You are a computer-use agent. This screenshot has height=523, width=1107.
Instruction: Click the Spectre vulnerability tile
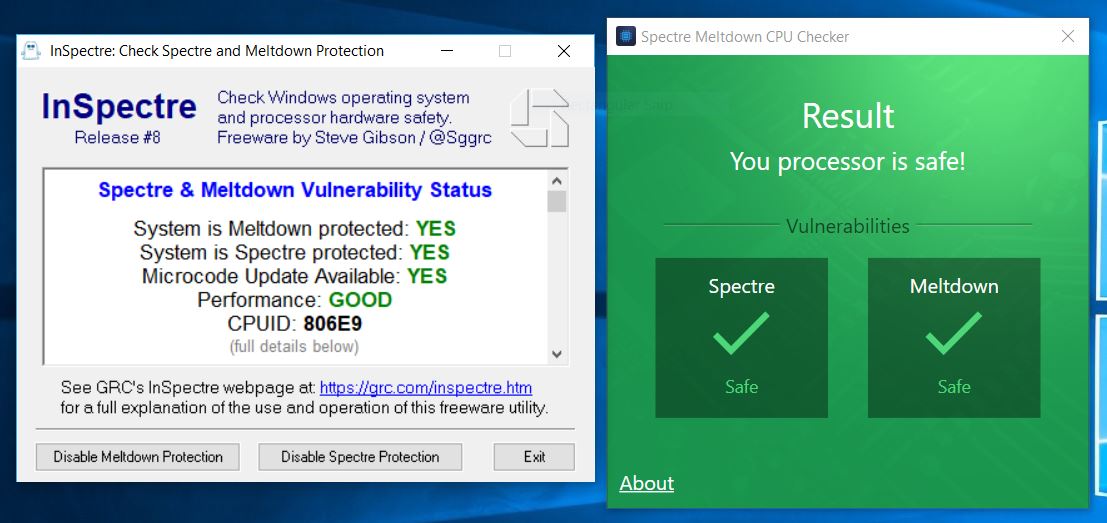click(741, 337)
